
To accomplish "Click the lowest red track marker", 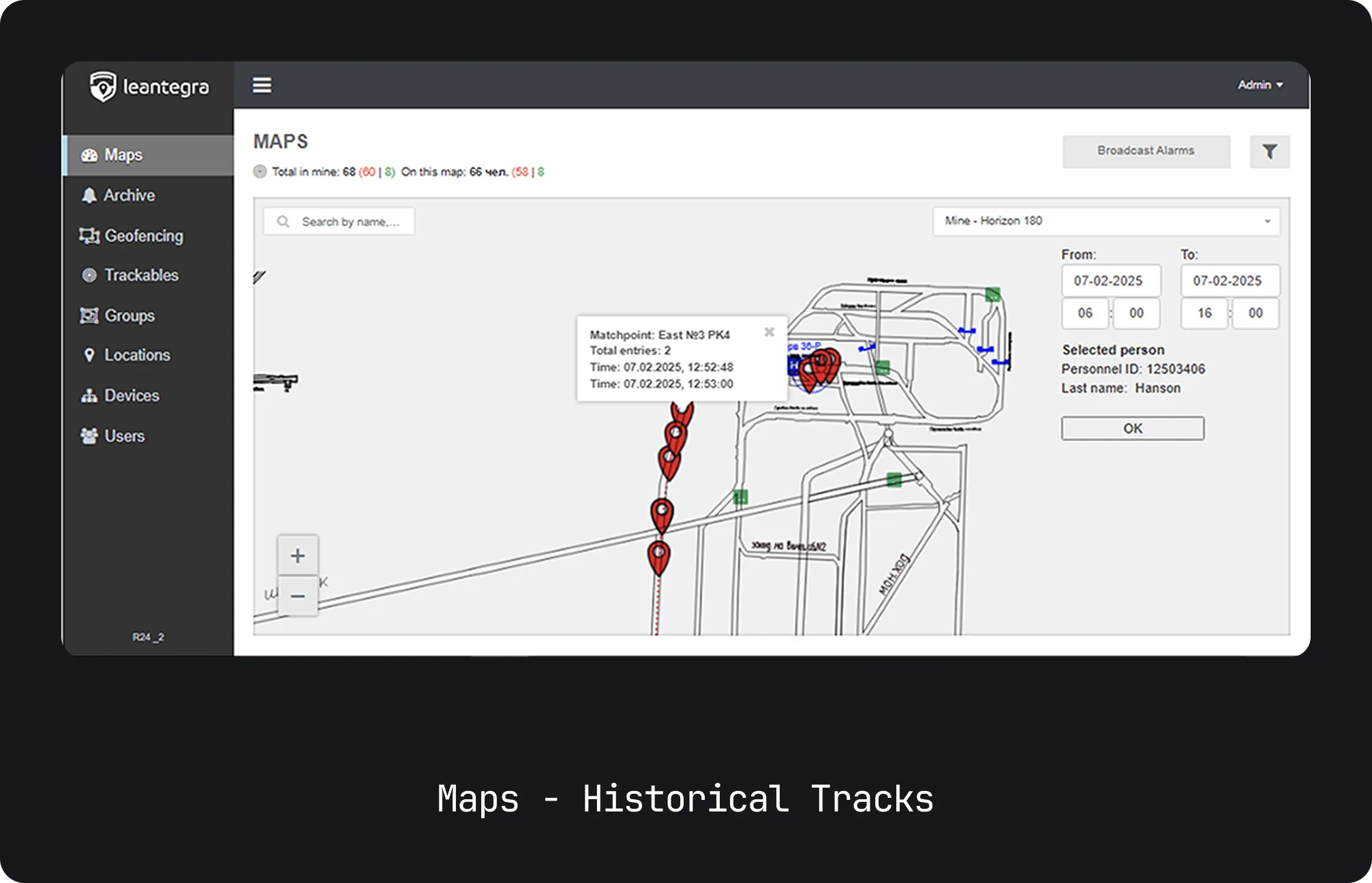I will point(658,556).
